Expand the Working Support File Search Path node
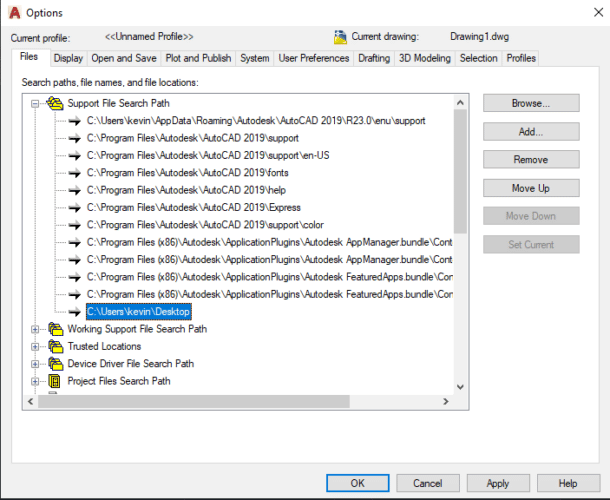This screenshot has width=610, height=500. [35, 330]
